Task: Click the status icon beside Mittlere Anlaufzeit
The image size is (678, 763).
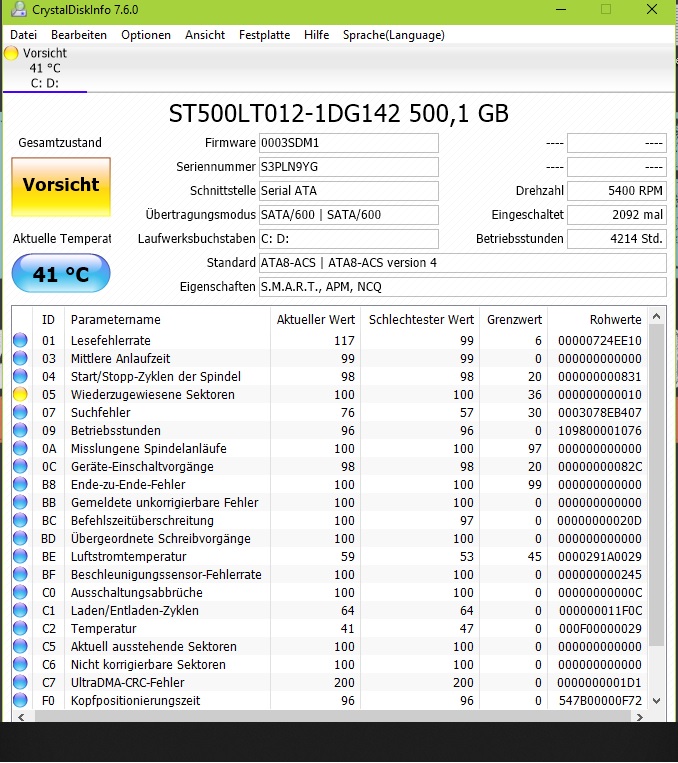Action: coord(20,358)
